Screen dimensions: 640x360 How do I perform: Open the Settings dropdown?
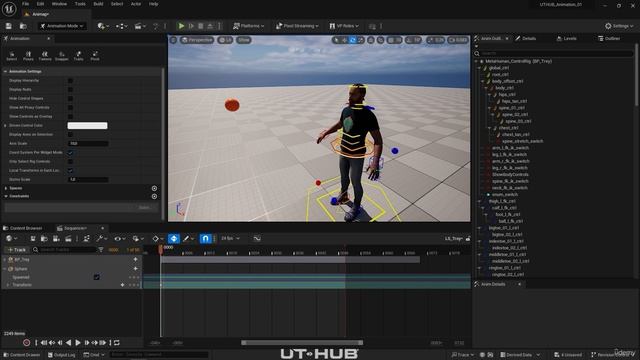(x=619, y=26)
